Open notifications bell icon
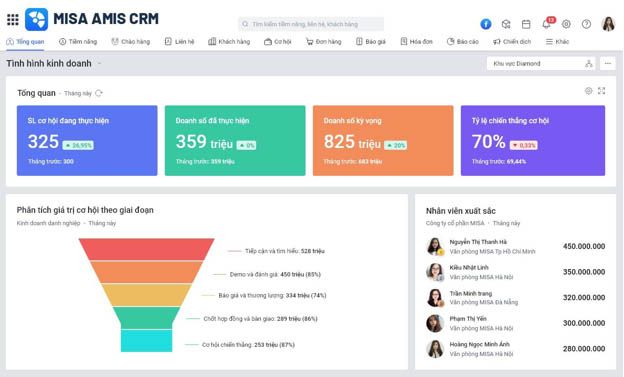This screenshot has height=377, width=624. tap(546, 24)
